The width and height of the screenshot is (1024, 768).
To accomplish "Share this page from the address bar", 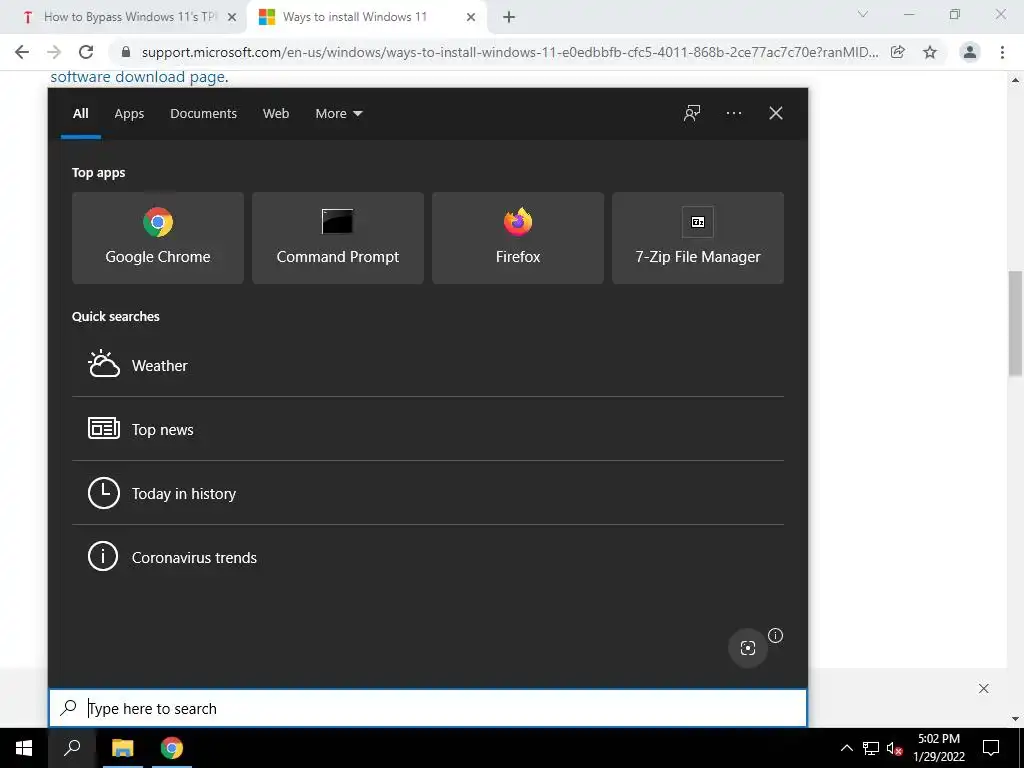I will click(x=898, y=52).
